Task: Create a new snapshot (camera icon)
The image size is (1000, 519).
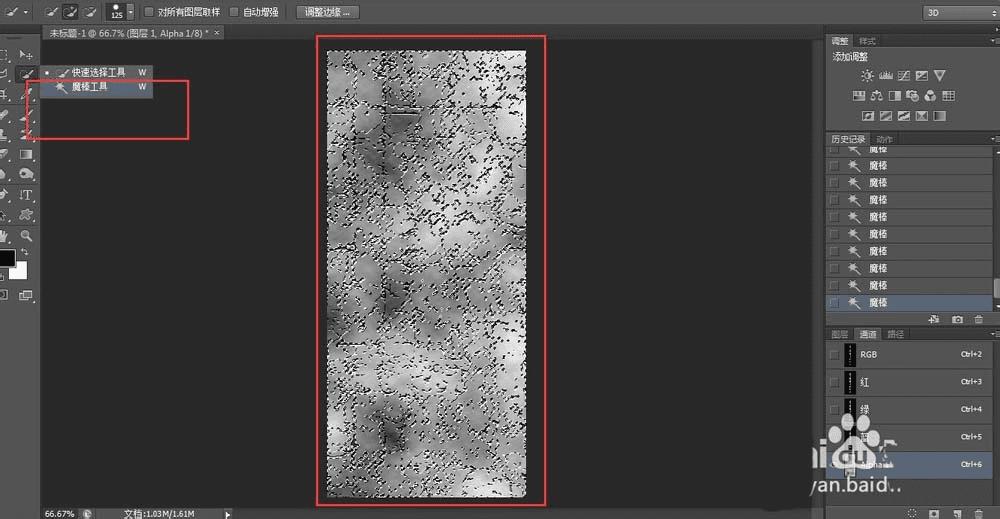Action: tap(957, 319)
